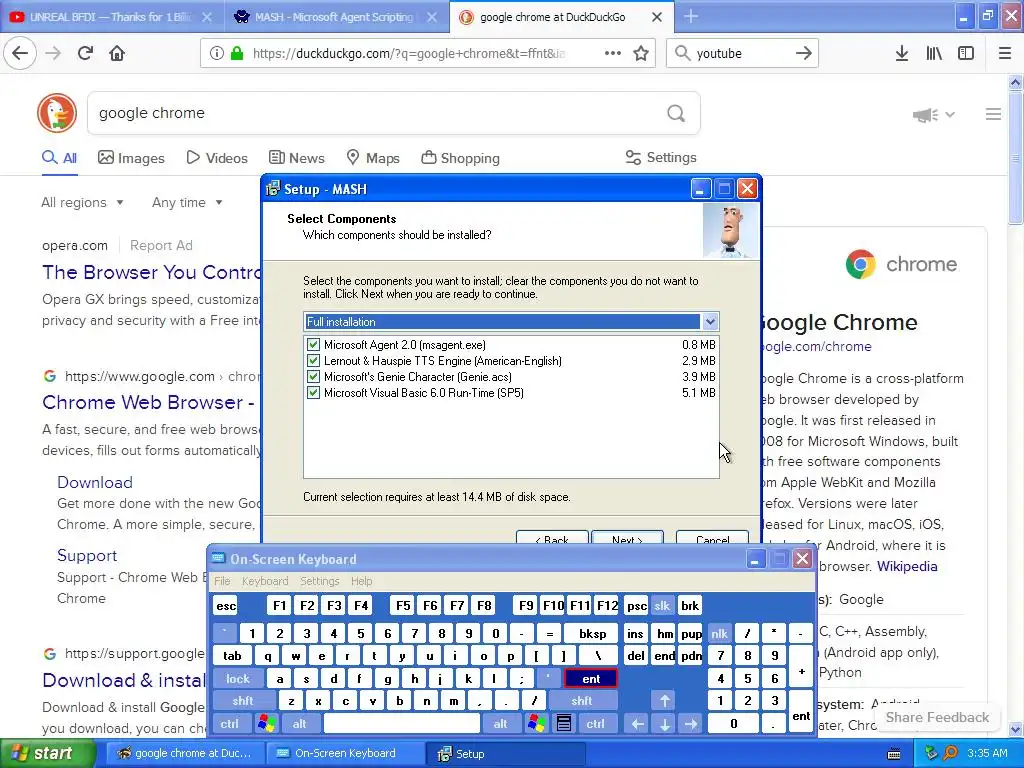Bookmark this page with the star icon

point(641,53)
